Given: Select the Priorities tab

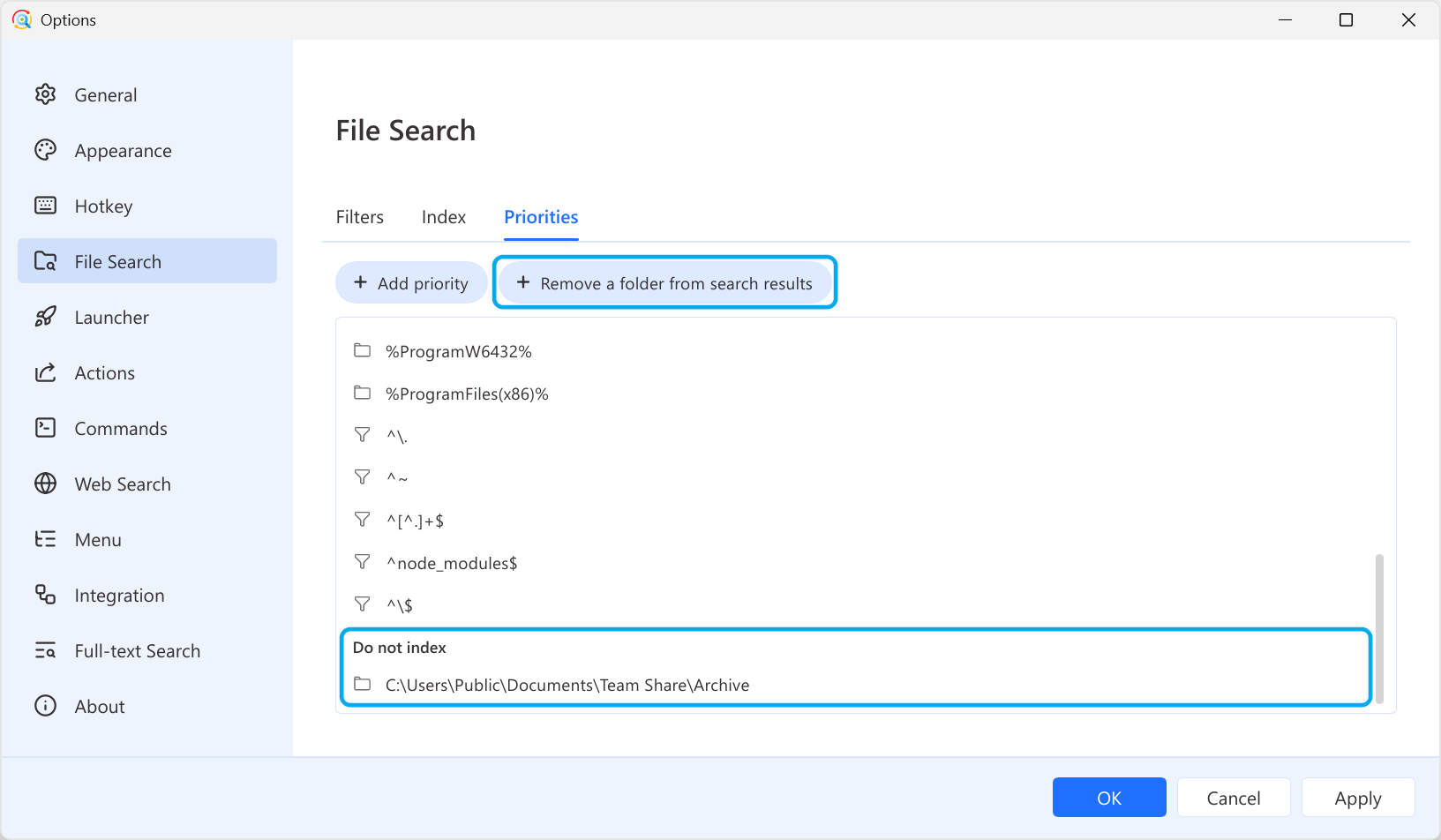Looking at the screenshot, I should tap(541, 217).
